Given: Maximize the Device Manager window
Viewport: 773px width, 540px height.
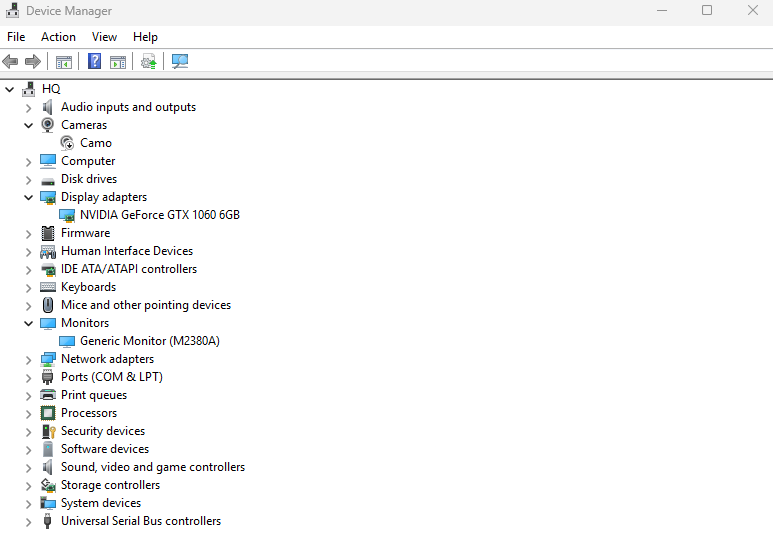Looking at the screenshot, I should (x=707, y=10).
